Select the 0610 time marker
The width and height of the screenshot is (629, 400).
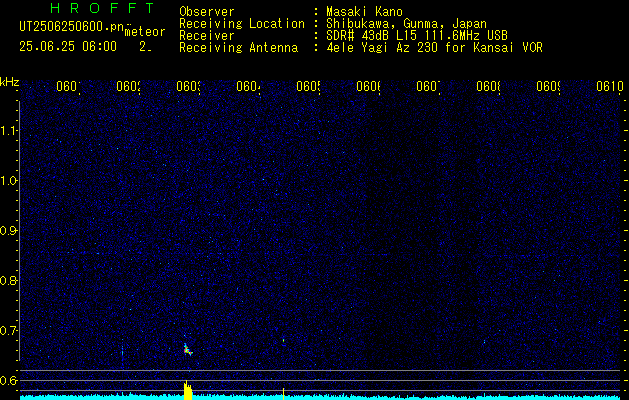(x=610, y=87)
